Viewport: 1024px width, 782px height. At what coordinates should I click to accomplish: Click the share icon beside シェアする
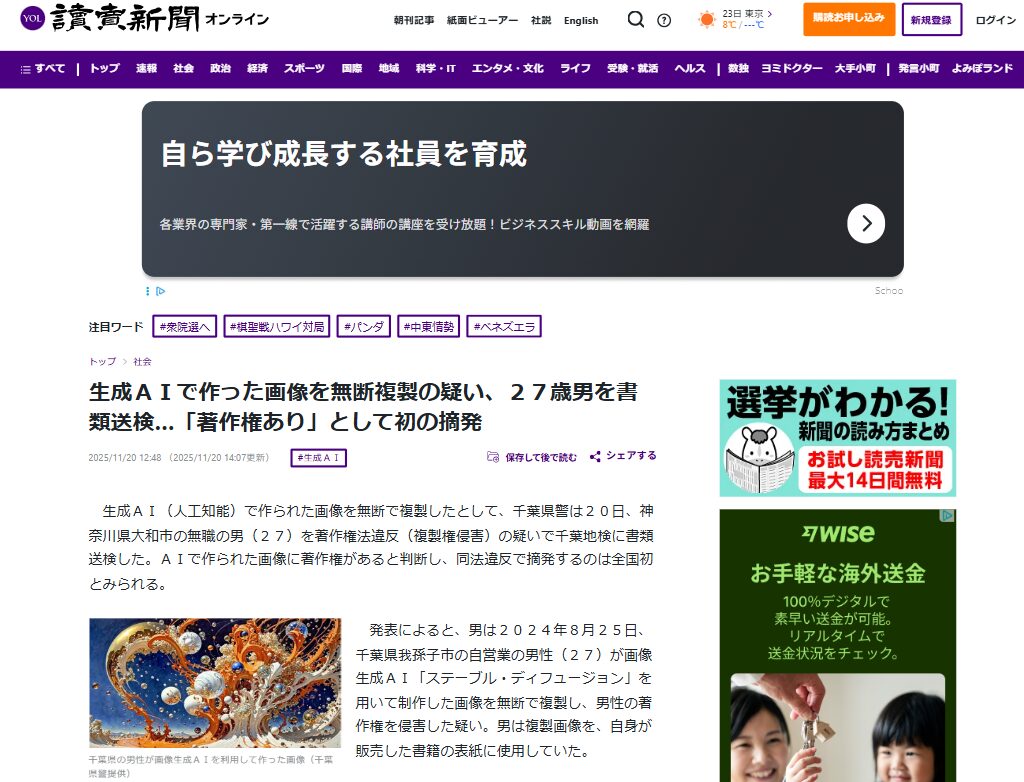(595, 457)
